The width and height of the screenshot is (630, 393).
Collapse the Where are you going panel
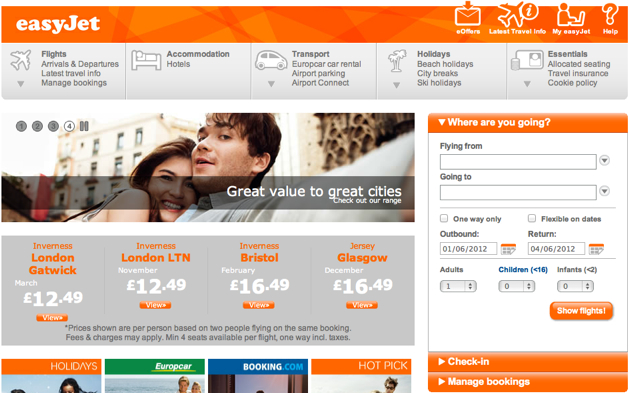(x=528, y=123)
